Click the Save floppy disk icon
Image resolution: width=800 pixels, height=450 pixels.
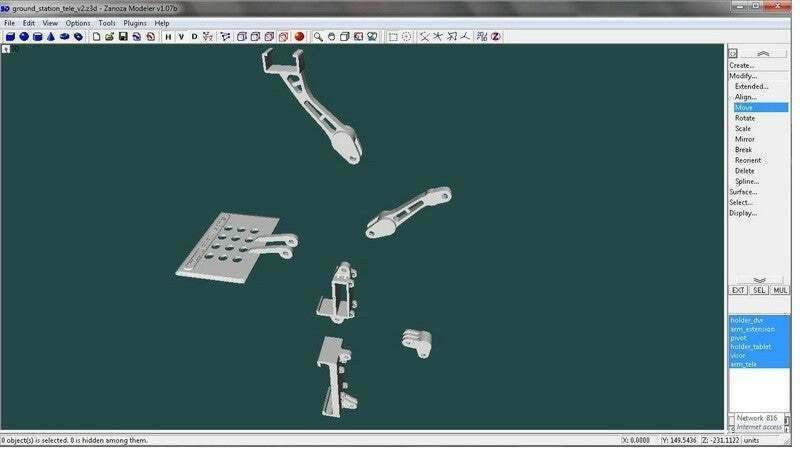pyautogui.click(x=122, y=37)
